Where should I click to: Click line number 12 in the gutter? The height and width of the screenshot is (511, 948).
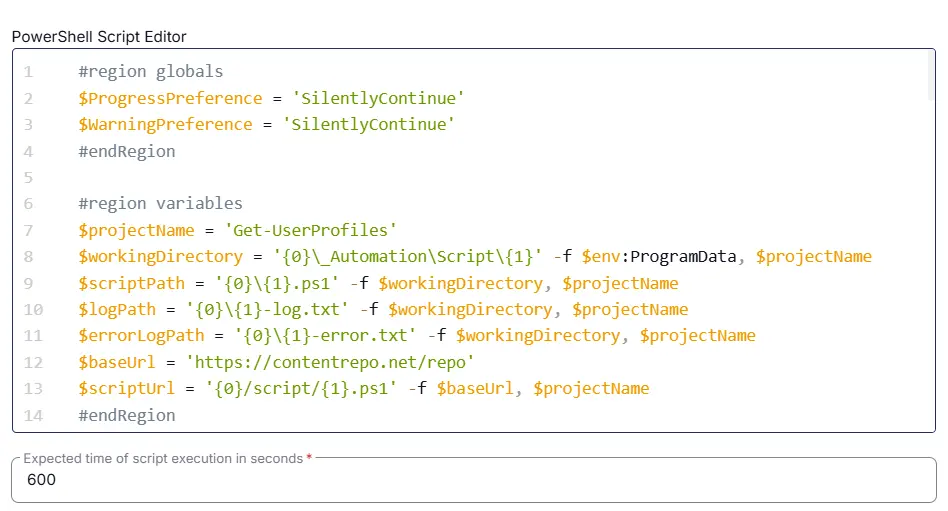pos(32,362)
